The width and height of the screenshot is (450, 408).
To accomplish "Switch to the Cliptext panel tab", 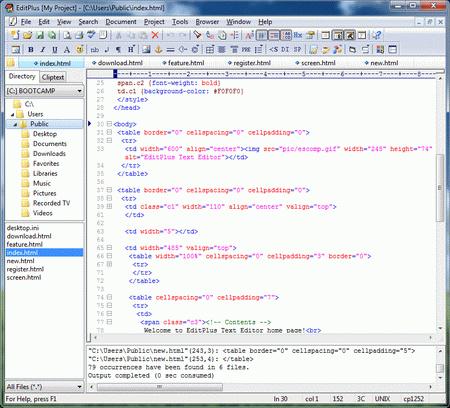I will point(53,77).
